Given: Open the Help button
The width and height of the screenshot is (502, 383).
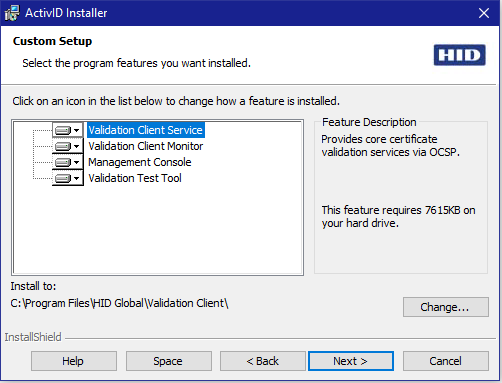Looking at the screenshot, I should coord(74,361).
